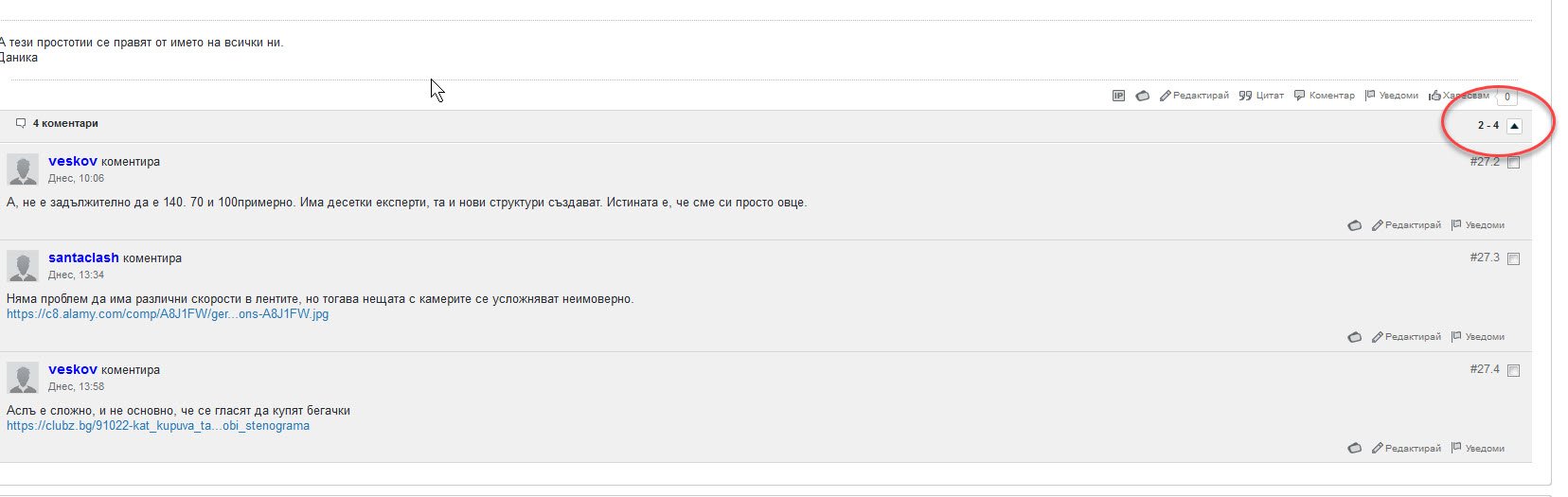
Task: Click the 4 коментари header label
Action: 65,124
